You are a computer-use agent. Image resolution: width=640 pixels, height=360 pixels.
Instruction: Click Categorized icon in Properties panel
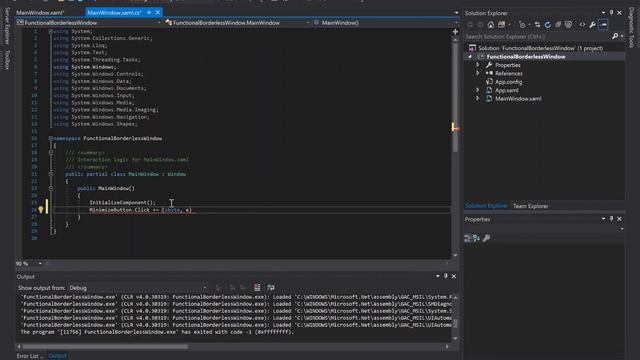pyautogui.click(x=468, y=238)
